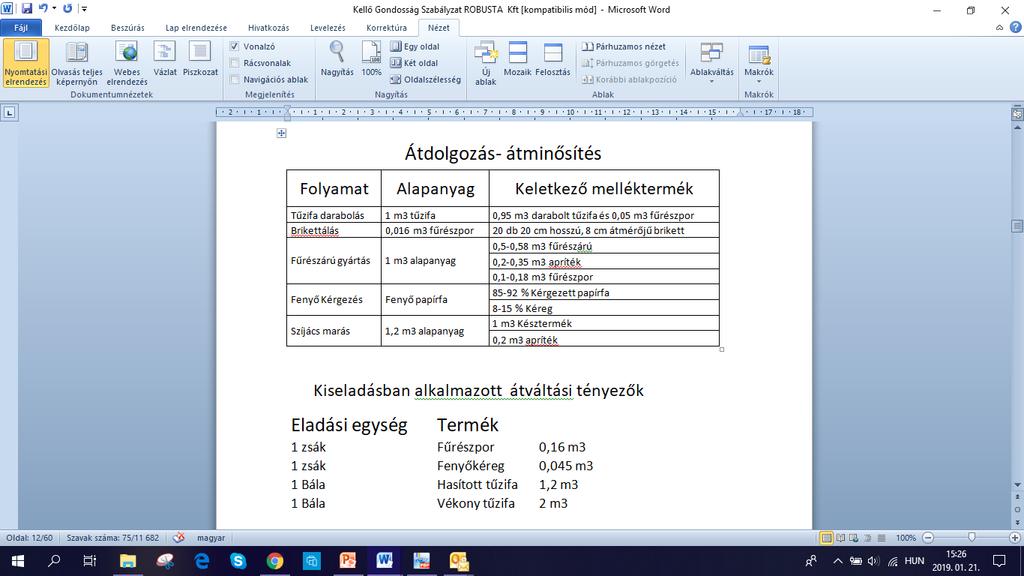Viewport: 1024px width, 576px height.
Task: Choose the Egy oldal zoom option
Action: click(x=415, y=47)
